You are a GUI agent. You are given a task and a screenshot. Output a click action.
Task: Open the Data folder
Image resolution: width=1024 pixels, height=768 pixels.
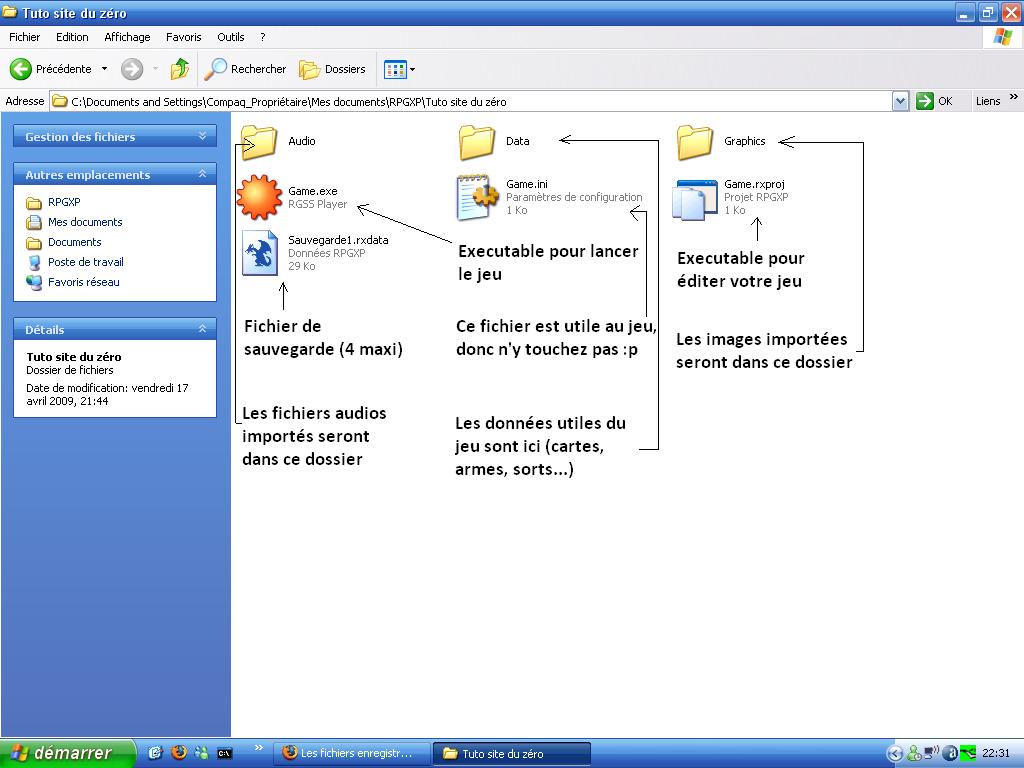coord(478,142)
